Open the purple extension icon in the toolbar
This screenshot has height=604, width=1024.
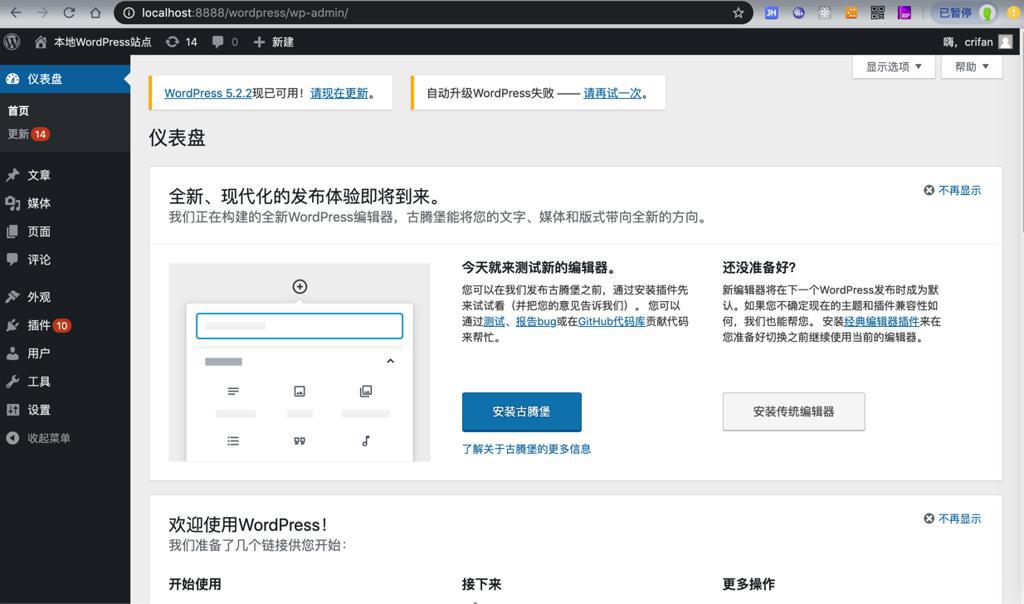(904, 13)
